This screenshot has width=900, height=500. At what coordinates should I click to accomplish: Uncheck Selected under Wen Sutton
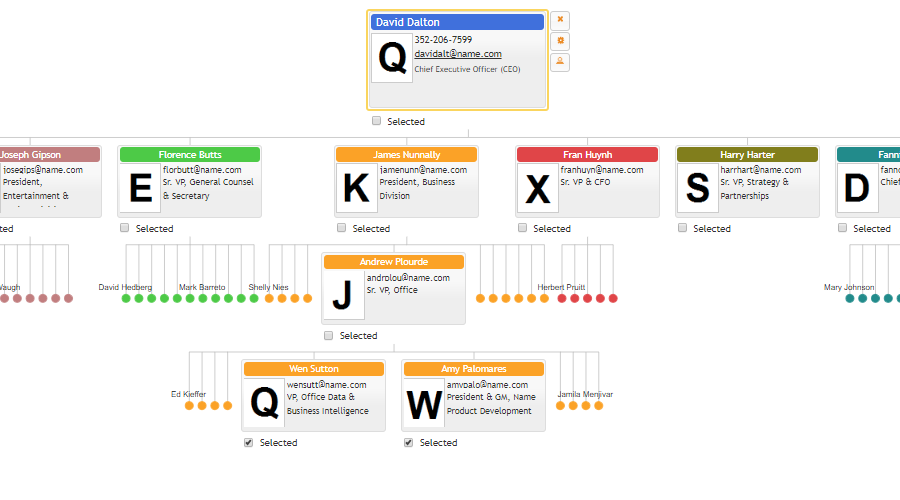[x=249, y=443]
